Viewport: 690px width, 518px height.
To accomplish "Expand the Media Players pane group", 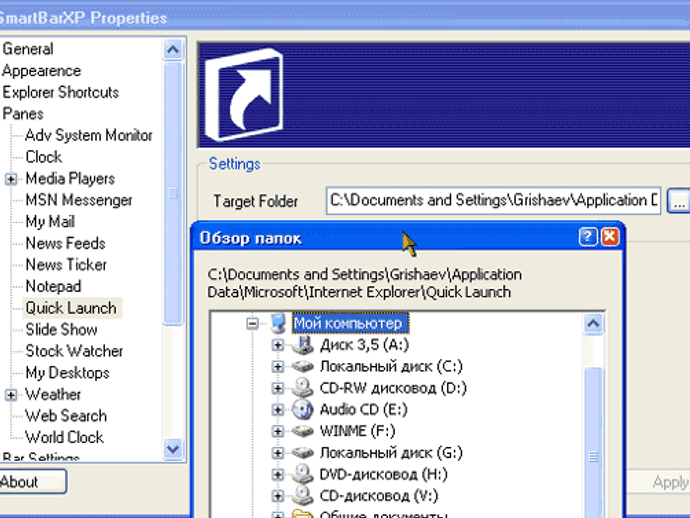I will pyautogui.click(x=11, y=179).
